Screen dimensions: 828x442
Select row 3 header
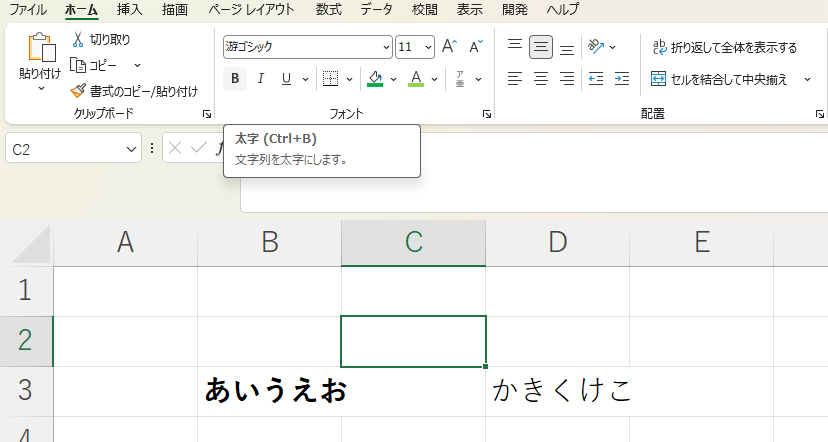(x=25, y=391)
